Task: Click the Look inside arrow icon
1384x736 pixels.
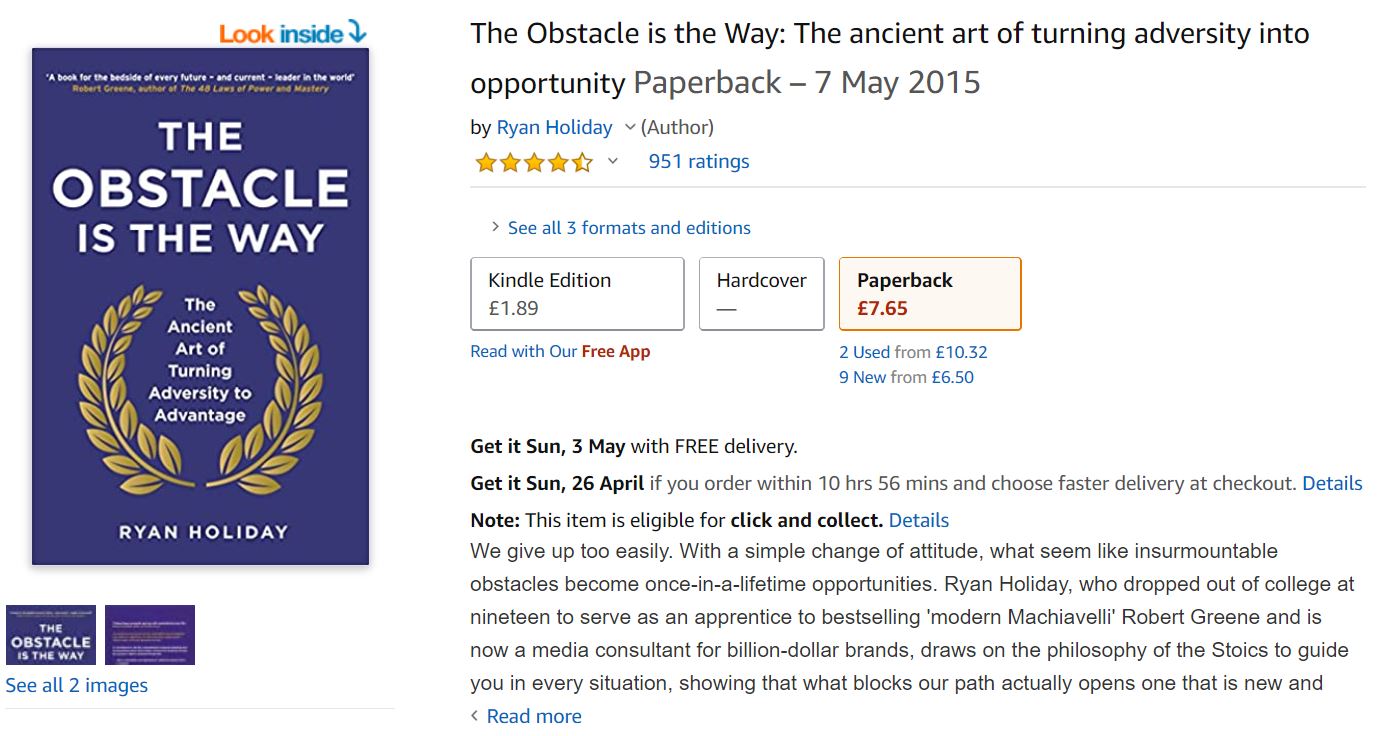Action: (359, 30)
